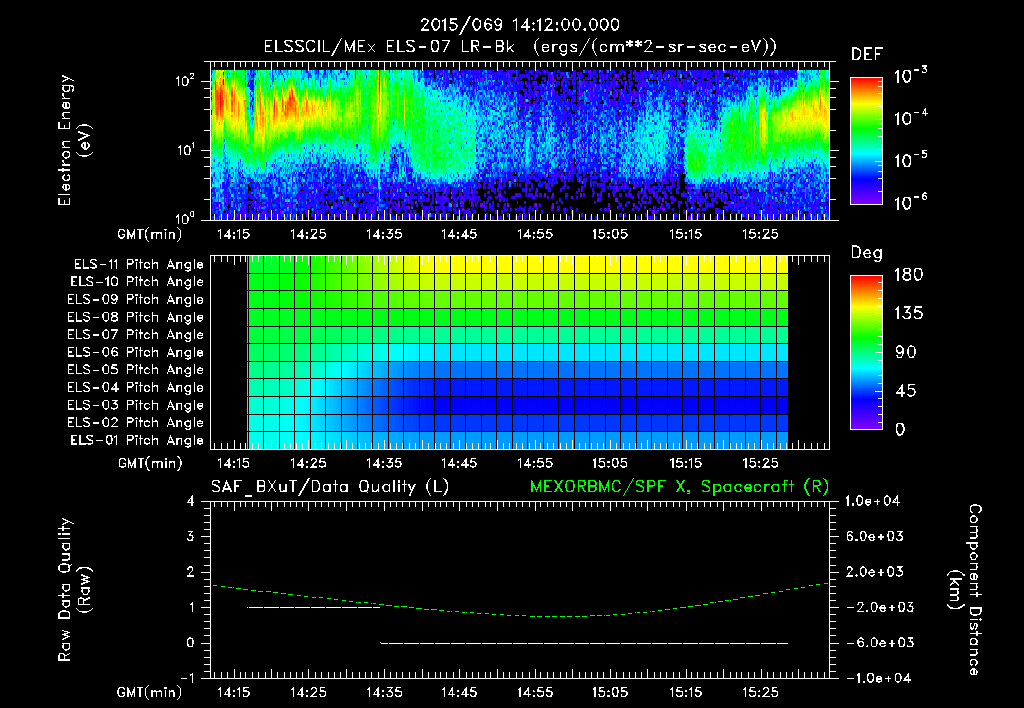
Task: Select the ELS-05 Pitch Angle row label
Action: (136, 370)
